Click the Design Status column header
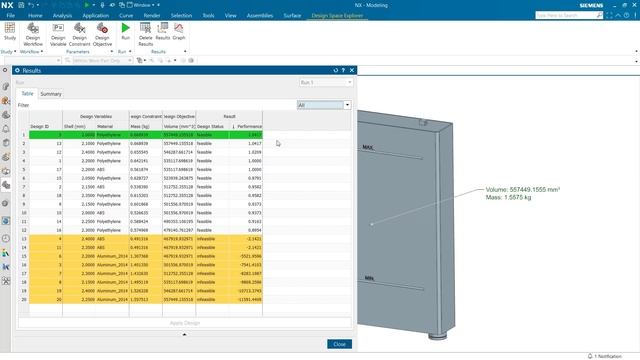The image size is (640, 360). coord(212,126)
